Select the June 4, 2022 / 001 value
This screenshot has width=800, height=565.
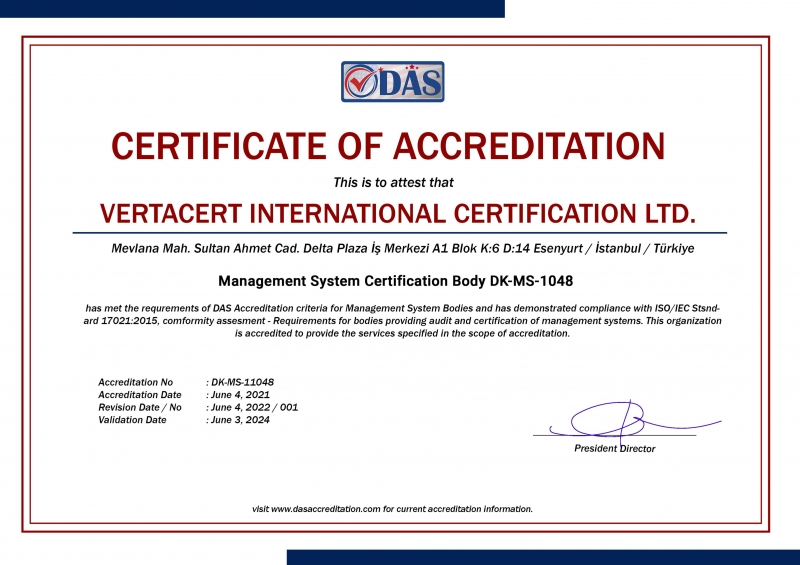pos(255,408)
